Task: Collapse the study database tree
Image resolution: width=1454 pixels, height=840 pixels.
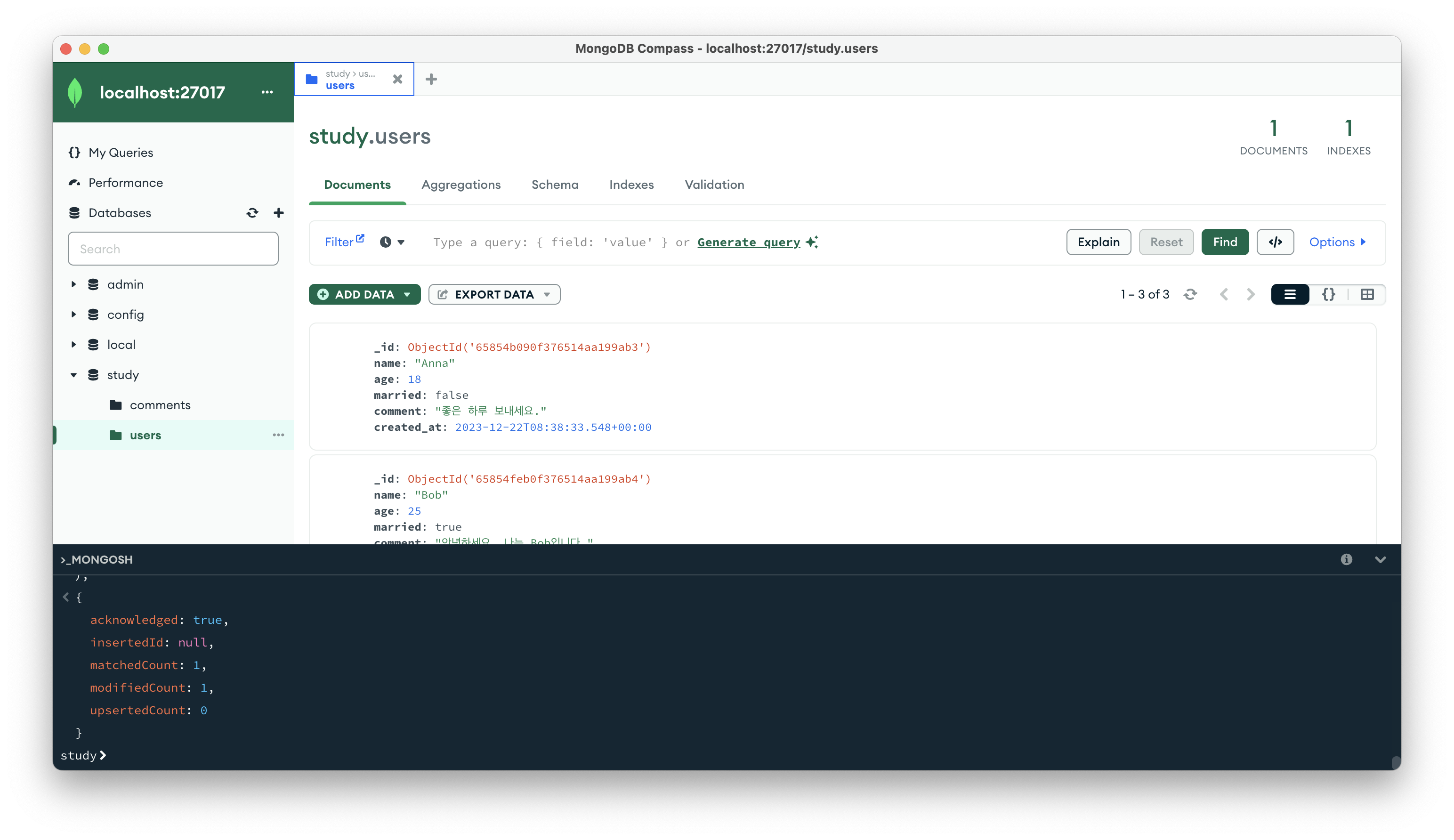Action: 74,375
